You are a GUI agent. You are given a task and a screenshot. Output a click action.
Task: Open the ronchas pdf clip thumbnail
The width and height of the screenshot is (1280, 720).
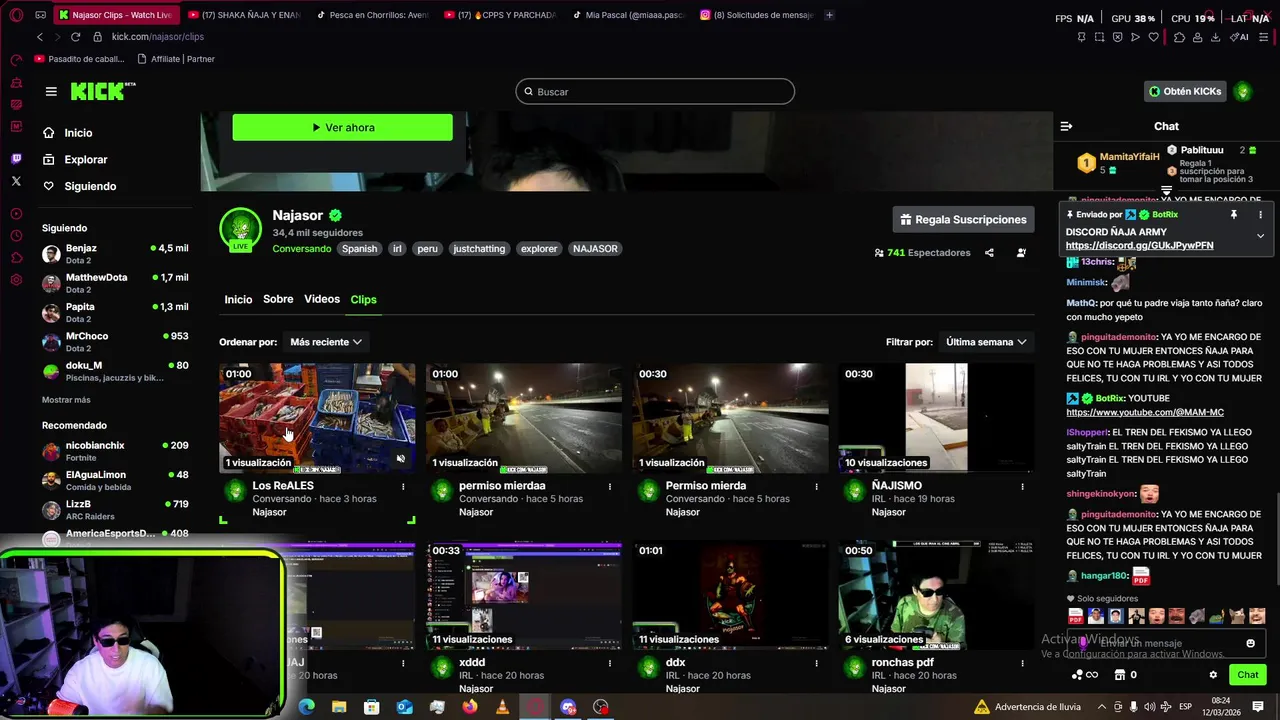coord(936,594)
